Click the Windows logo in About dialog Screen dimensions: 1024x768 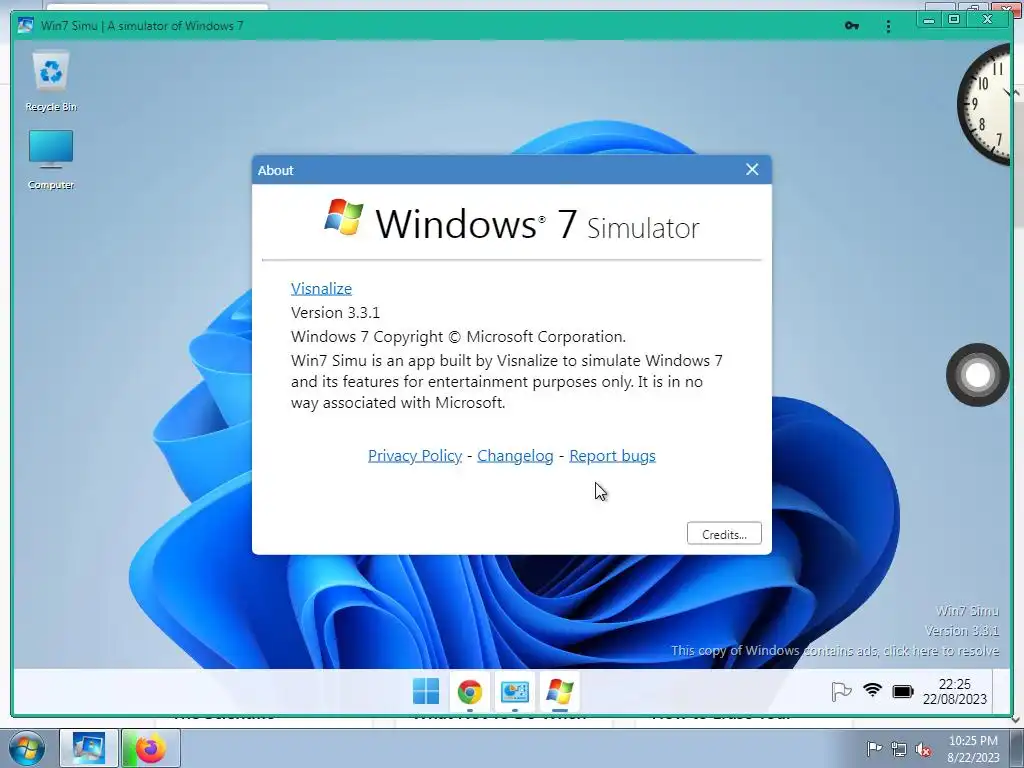344,217
